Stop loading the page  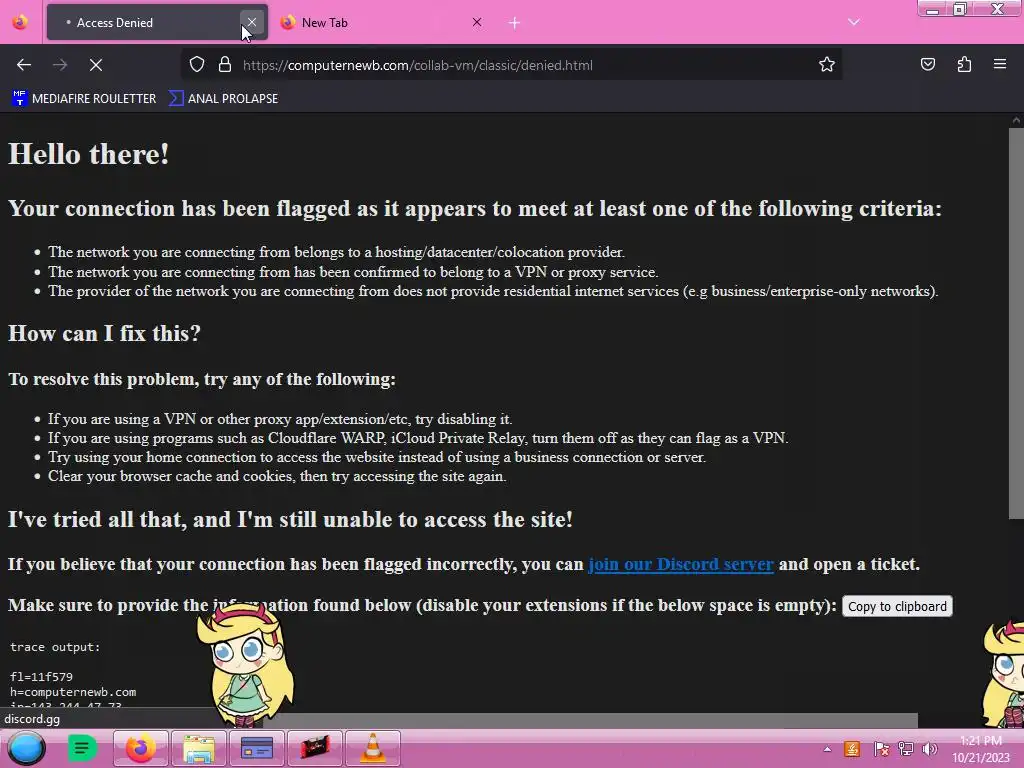(x=95, y=65)
